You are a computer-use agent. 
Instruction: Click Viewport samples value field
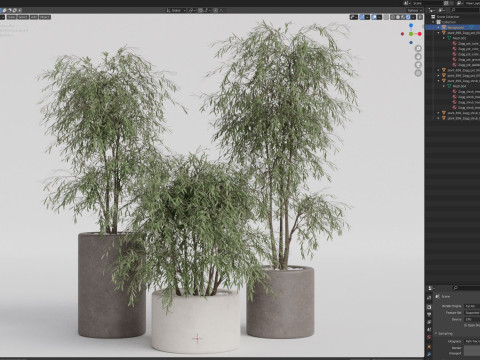coord(472,353)
